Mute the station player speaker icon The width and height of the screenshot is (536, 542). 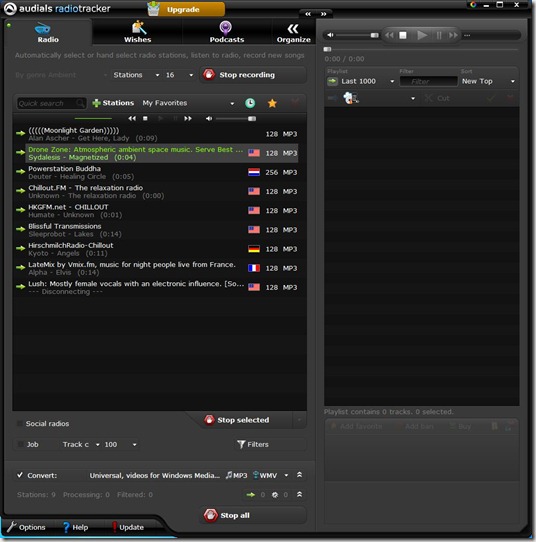click(x=209, y=119)
